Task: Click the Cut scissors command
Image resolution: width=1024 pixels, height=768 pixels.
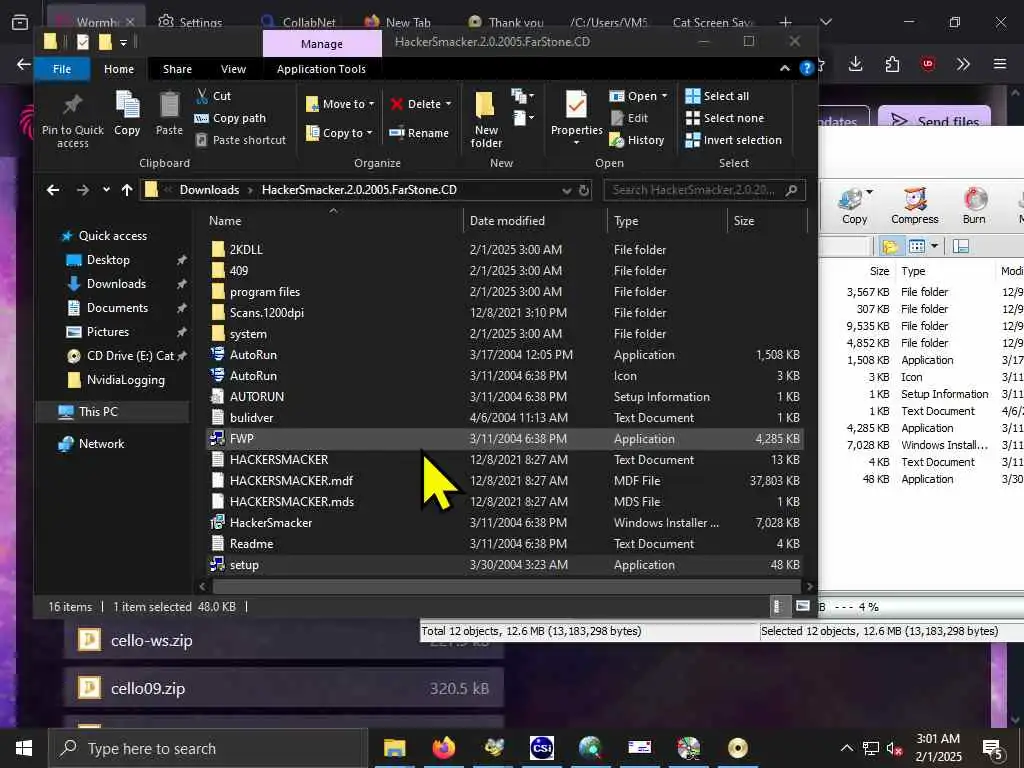Action: click(x=213, y=96)
